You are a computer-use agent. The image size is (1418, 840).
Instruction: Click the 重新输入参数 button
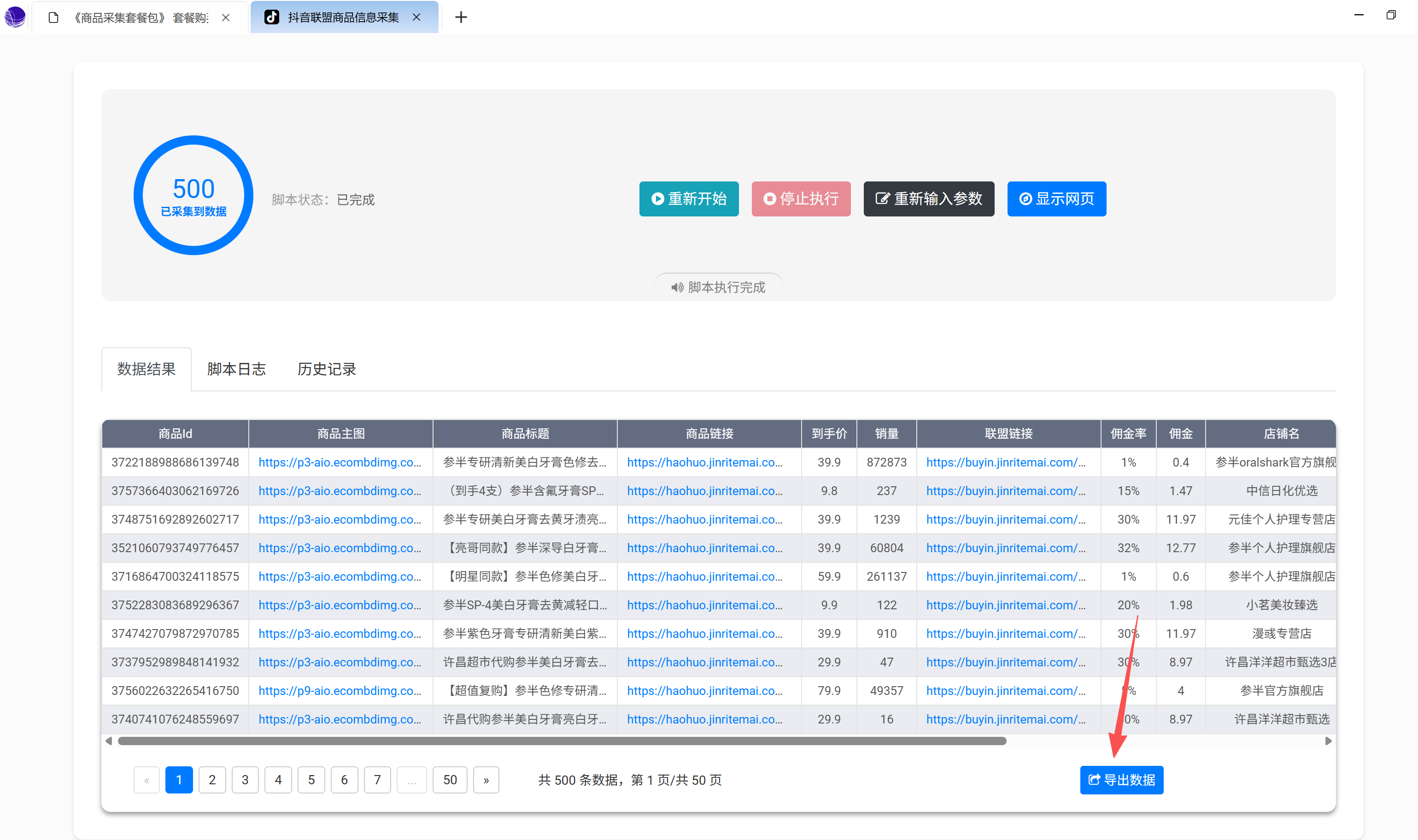click(929, 198)
